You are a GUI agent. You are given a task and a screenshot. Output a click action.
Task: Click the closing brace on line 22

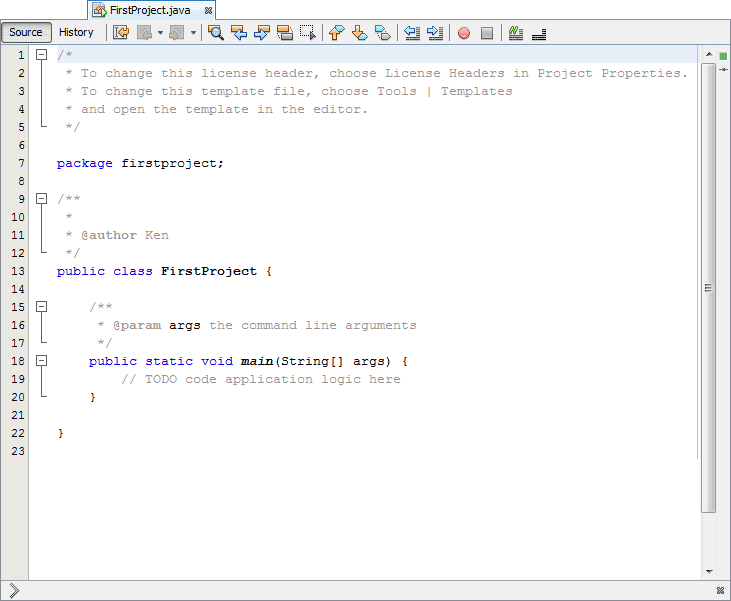click(61, 433)
